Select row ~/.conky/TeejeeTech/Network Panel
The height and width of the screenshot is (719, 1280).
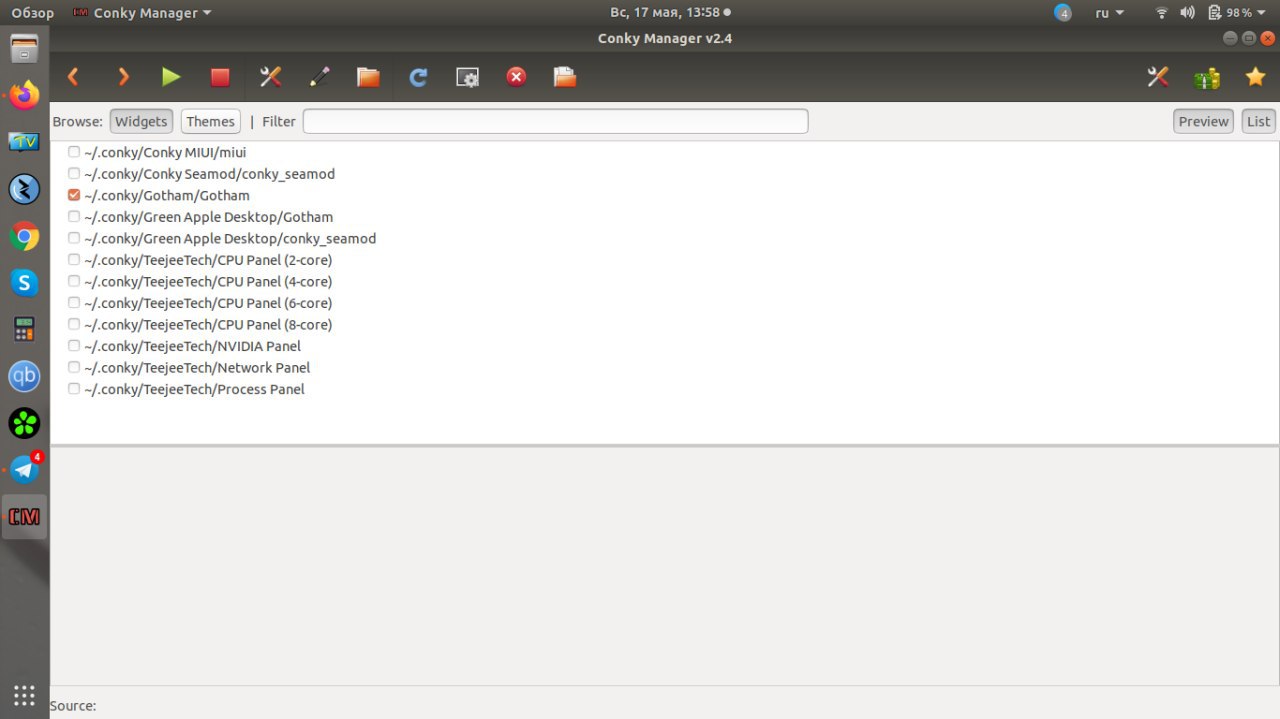coord(664,367)
